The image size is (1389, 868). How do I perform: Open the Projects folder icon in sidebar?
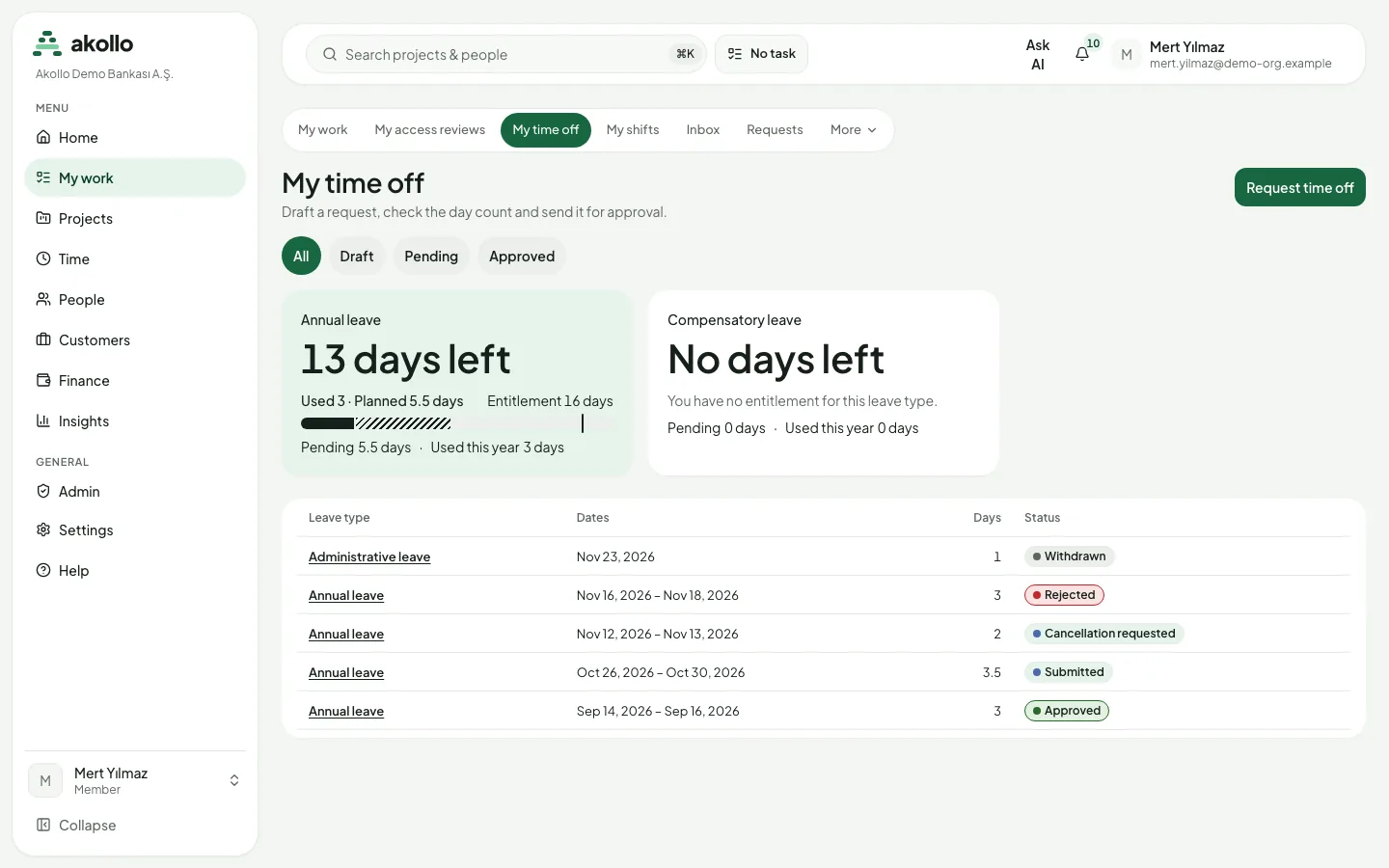click(x=43, y=218)
